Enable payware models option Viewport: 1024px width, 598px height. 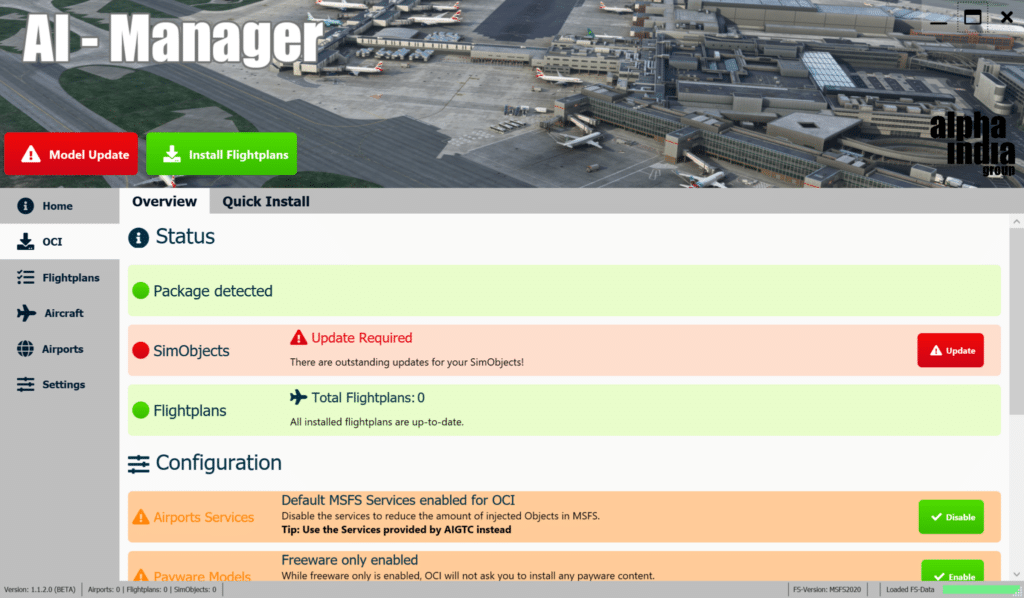950,574
